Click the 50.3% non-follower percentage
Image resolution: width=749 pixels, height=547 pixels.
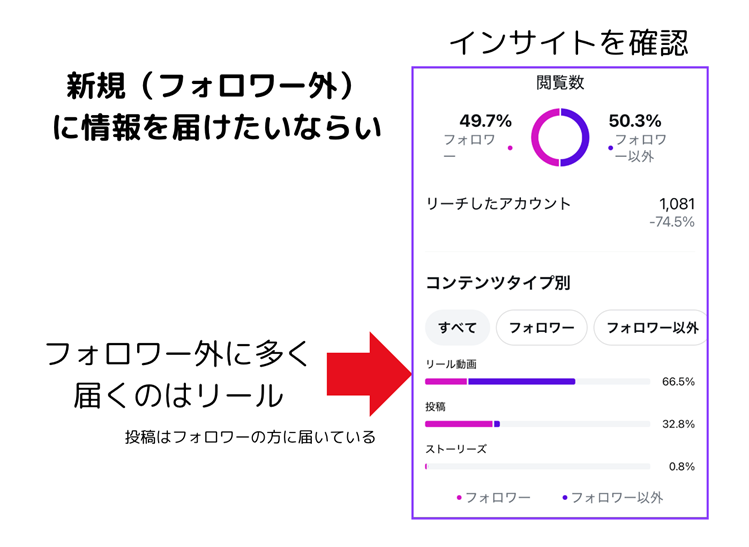[634, 121]
